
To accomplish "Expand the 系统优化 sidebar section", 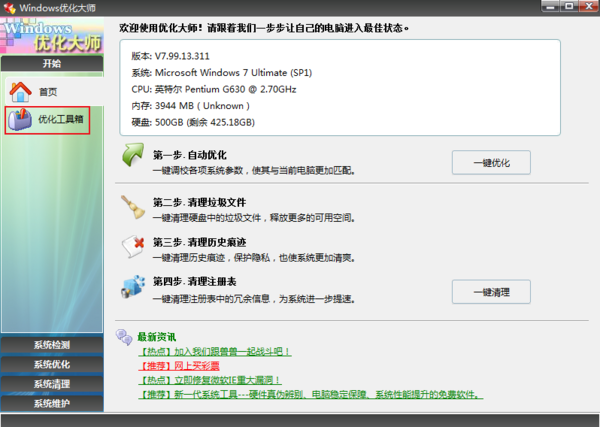I will (x=51, y=364).
